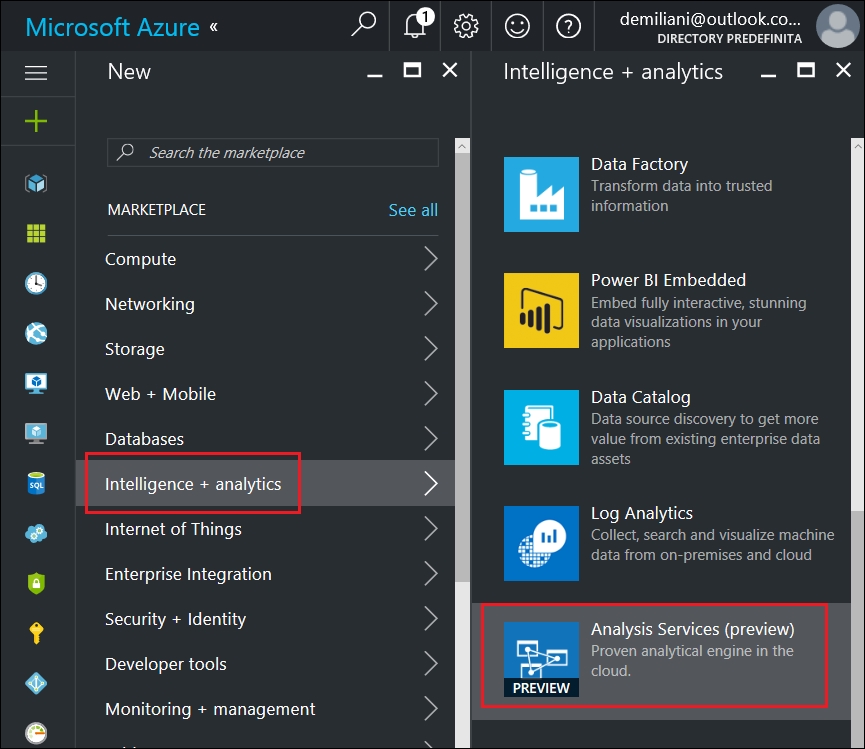Open Data Factory title link
Screen dimensions: 865x749
[639, 164]
